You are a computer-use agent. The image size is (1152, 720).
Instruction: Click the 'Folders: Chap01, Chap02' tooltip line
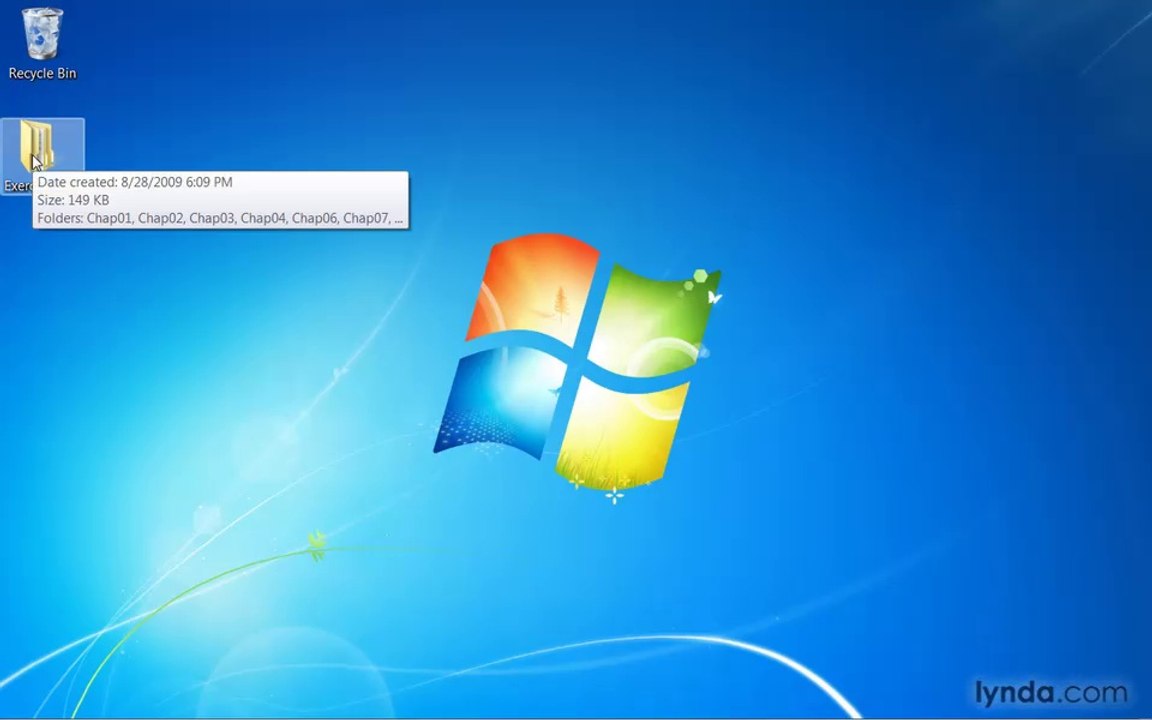(220, 218)
